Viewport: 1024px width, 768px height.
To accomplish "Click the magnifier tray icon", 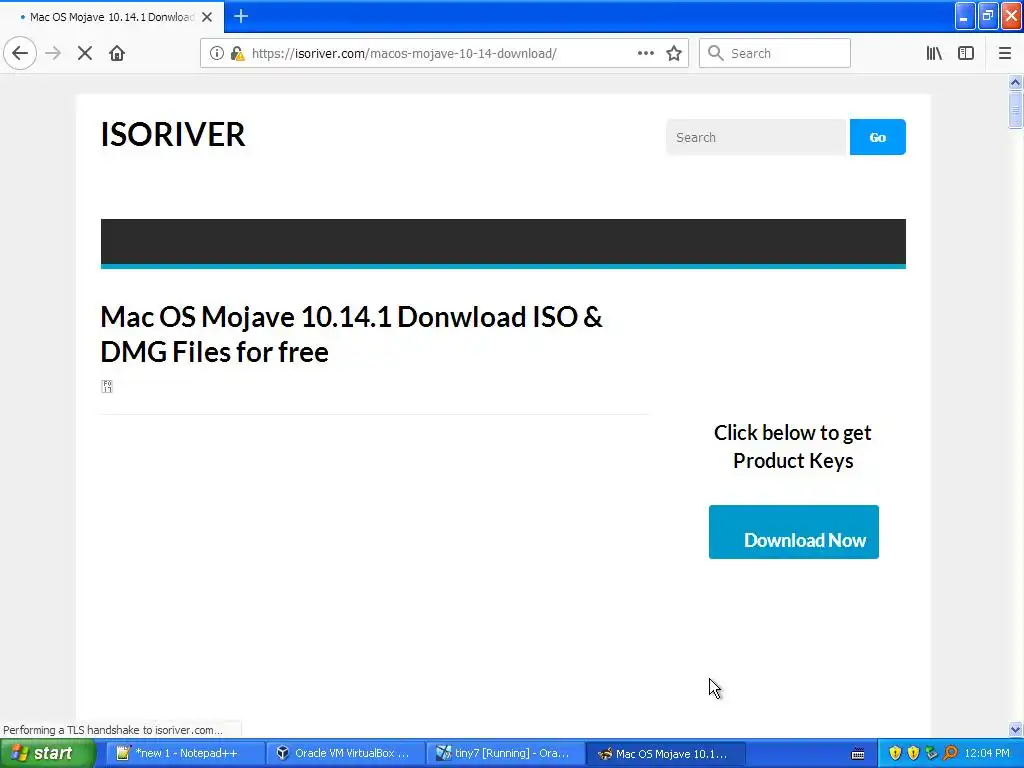I will click(x=951, y=754).
